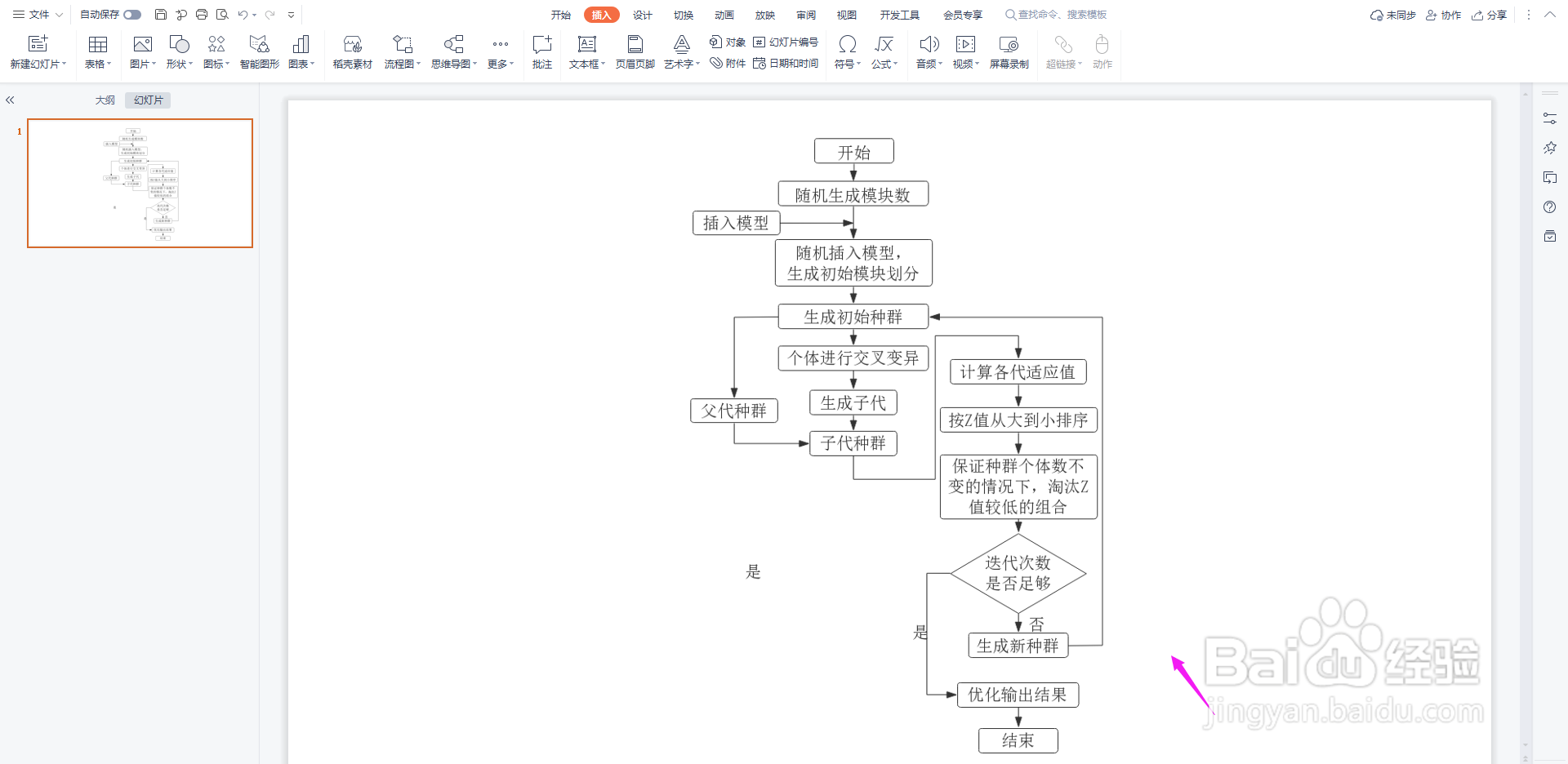
Task: Expand the 符号 dropdown arrow
Action: point(859,64)
